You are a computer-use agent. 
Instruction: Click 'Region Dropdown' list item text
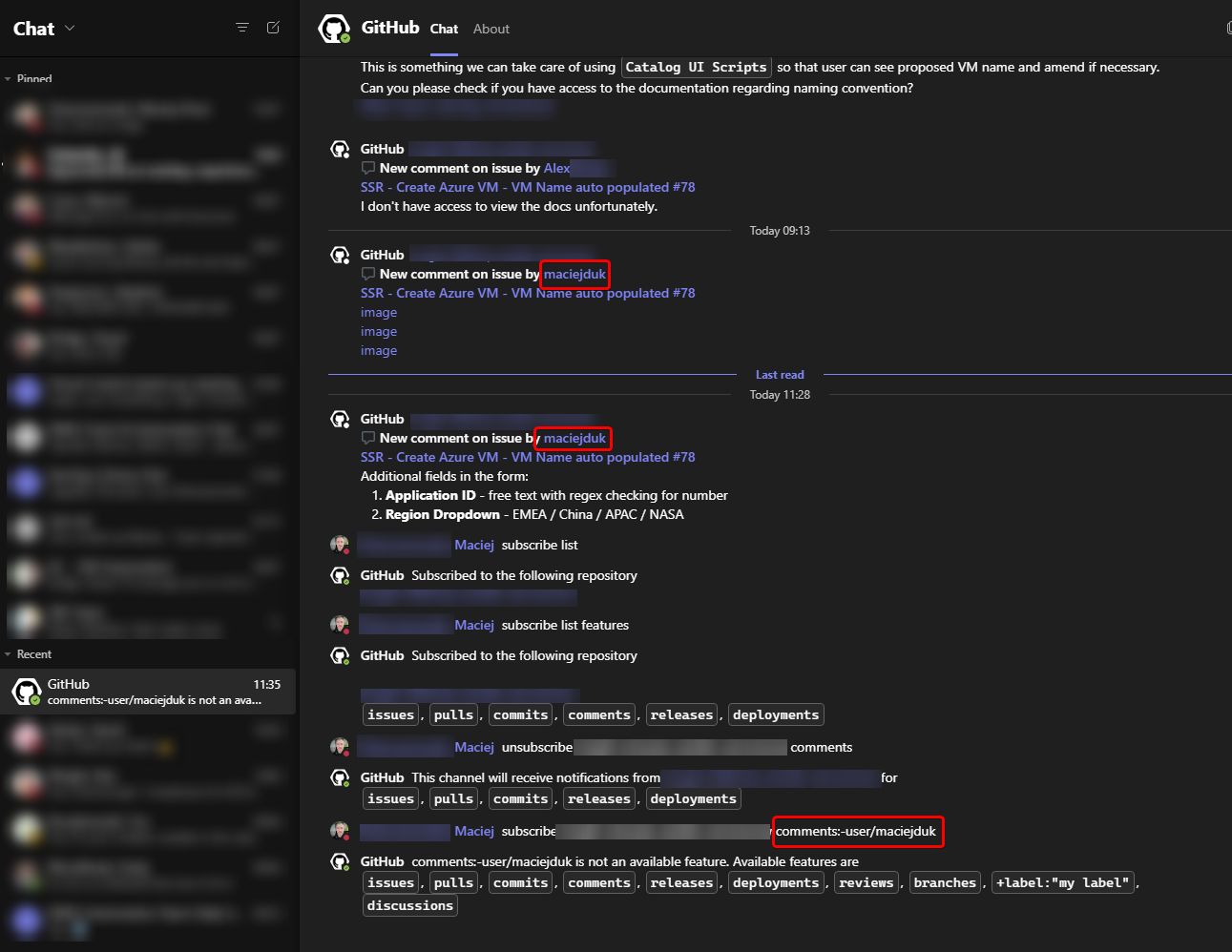(443, 514)
